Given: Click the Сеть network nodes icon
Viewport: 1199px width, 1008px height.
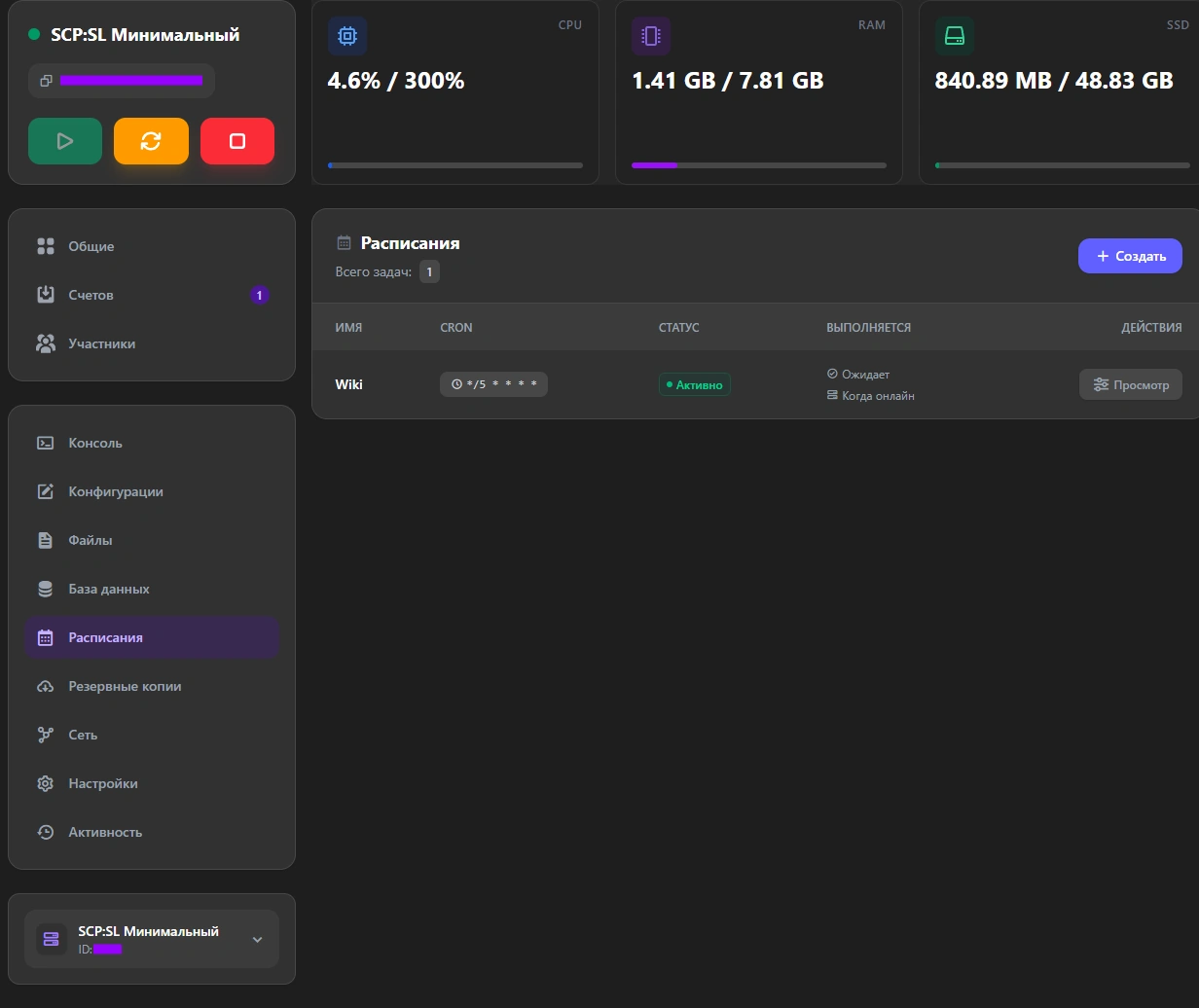Looking at the screenshot, I should click(46, 735).
